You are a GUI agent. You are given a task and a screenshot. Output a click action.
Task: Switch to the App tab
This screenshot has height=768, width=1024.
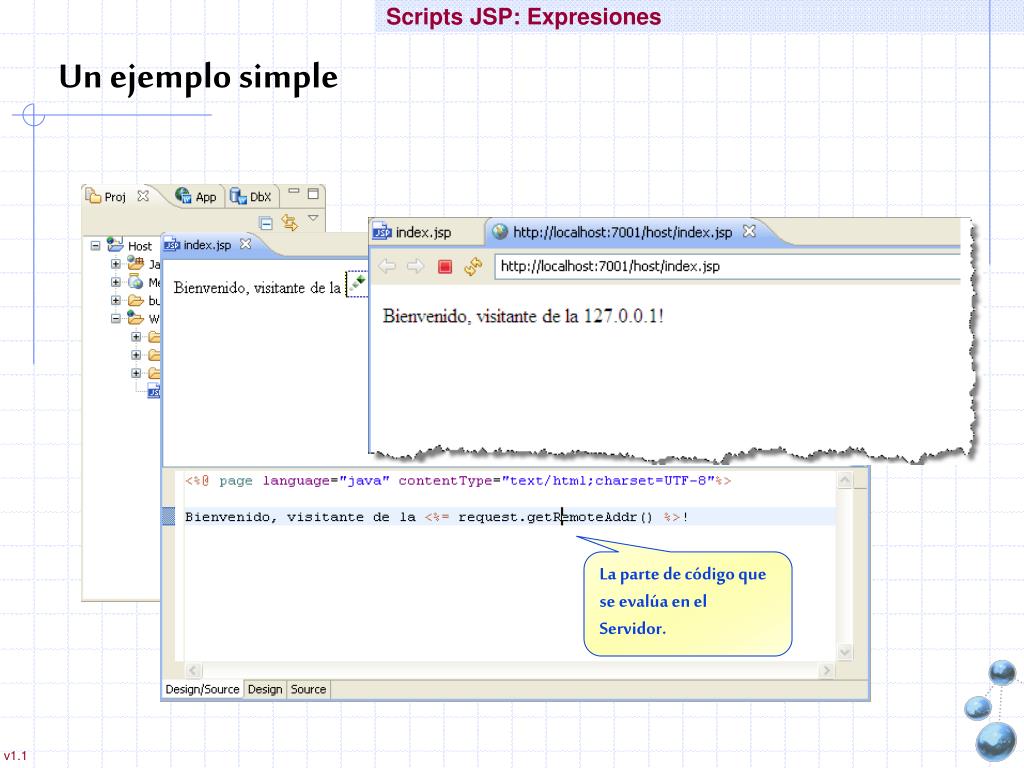[197, 196]
